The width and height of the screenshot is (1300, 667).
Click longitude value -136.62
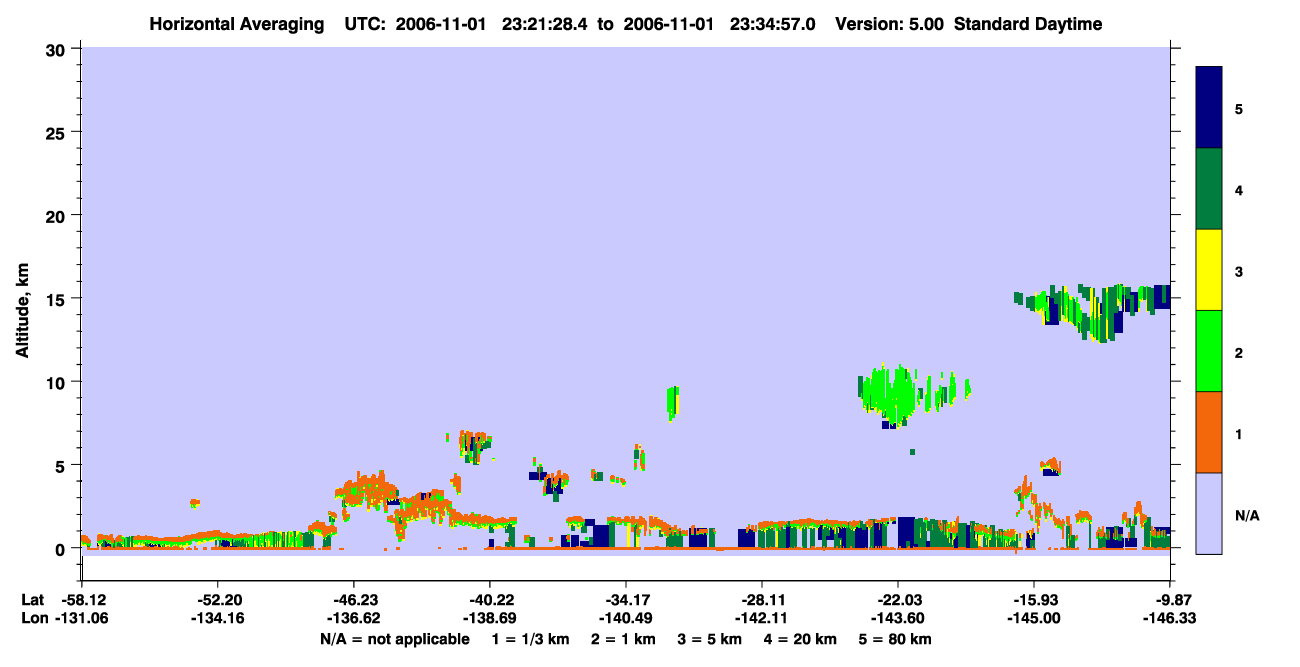(354, 619)
